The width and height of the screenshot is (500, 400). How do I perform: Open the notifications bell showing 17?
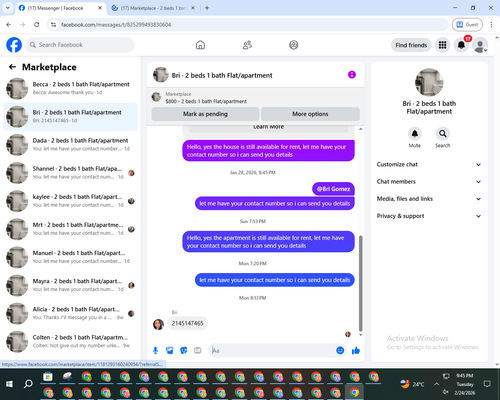click(461, 45)
